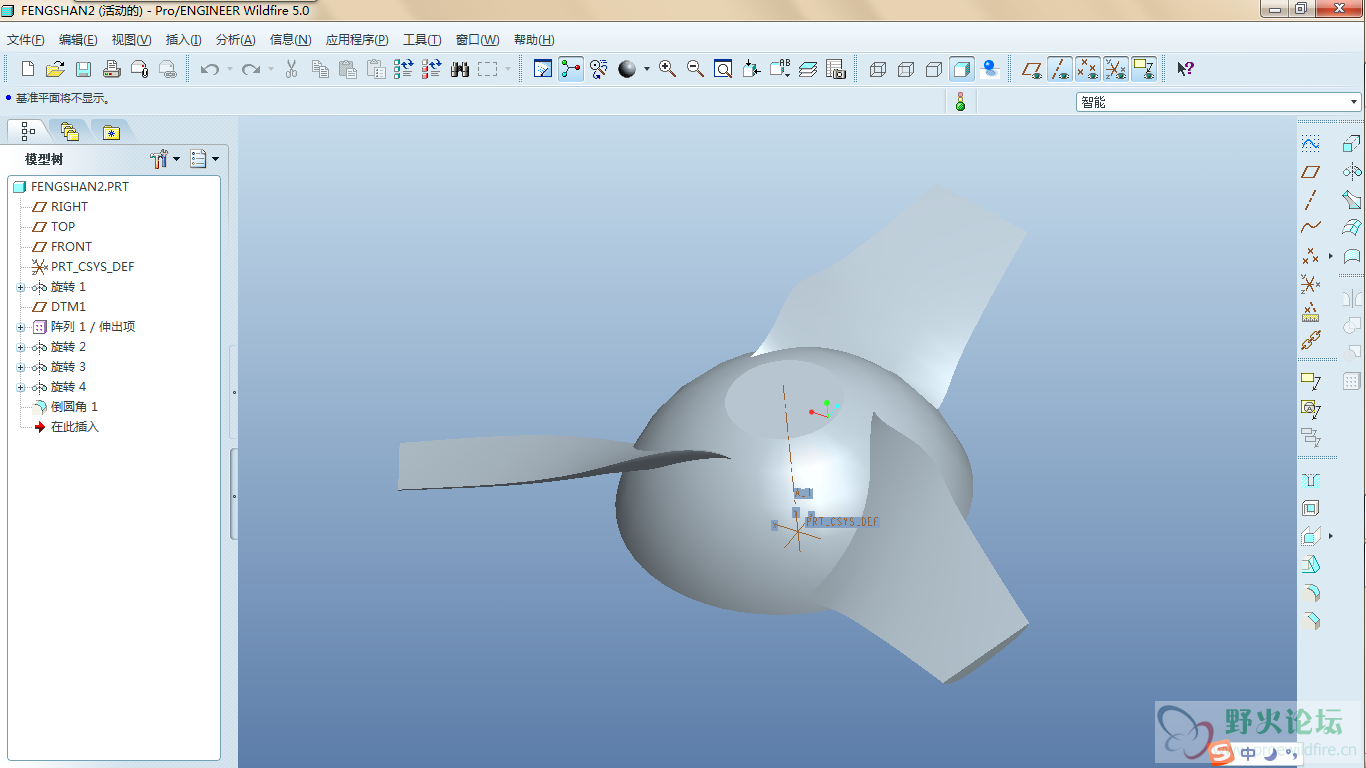Open model tree settings dropdown

(165, 159)
